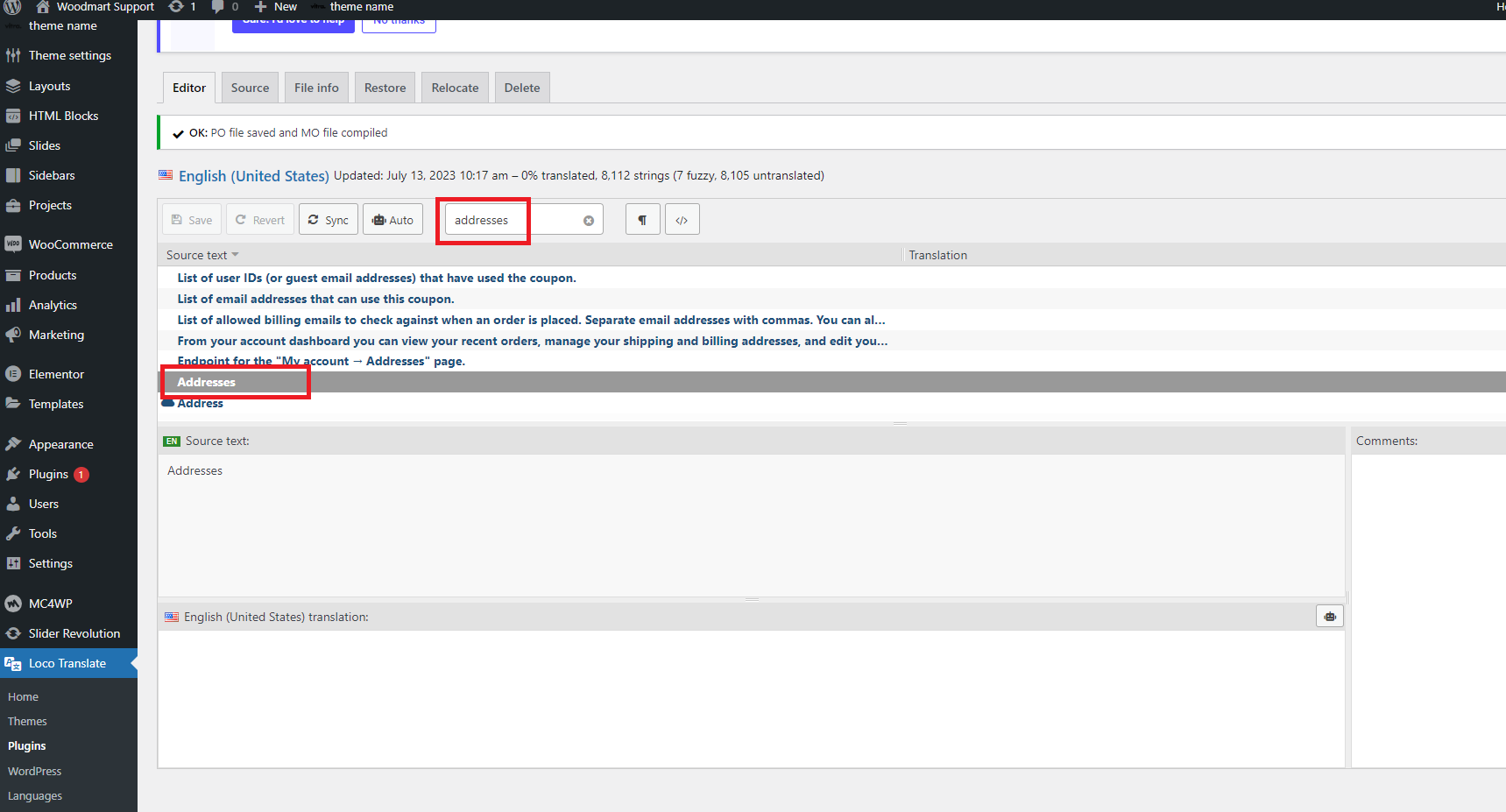Click the Products sidebar icon
The height and width of the screenshot is (812, 1506).
[x=13, y=275]
